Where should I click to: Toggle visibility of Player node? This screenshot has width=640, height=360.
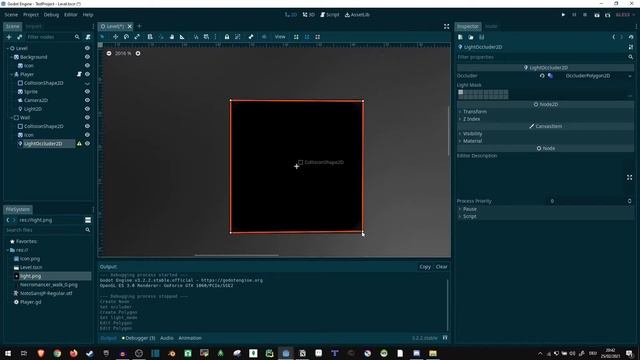[87, 74]
